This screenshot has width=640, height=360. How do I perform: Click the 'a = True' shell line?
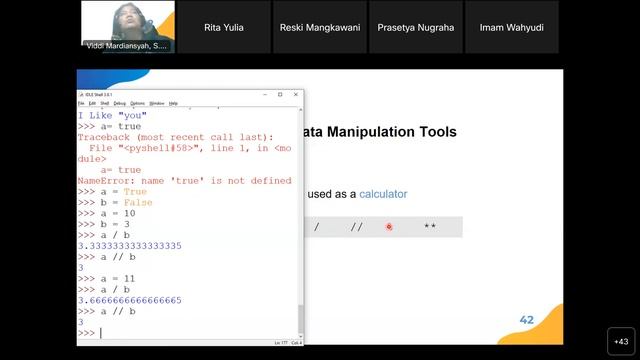[112, 191]
